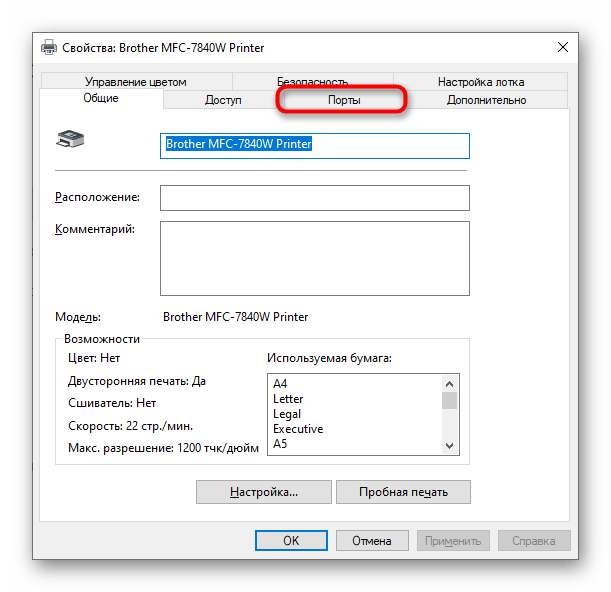Select Executive in paper list
The image size is (611, 592).
point(298,429)
